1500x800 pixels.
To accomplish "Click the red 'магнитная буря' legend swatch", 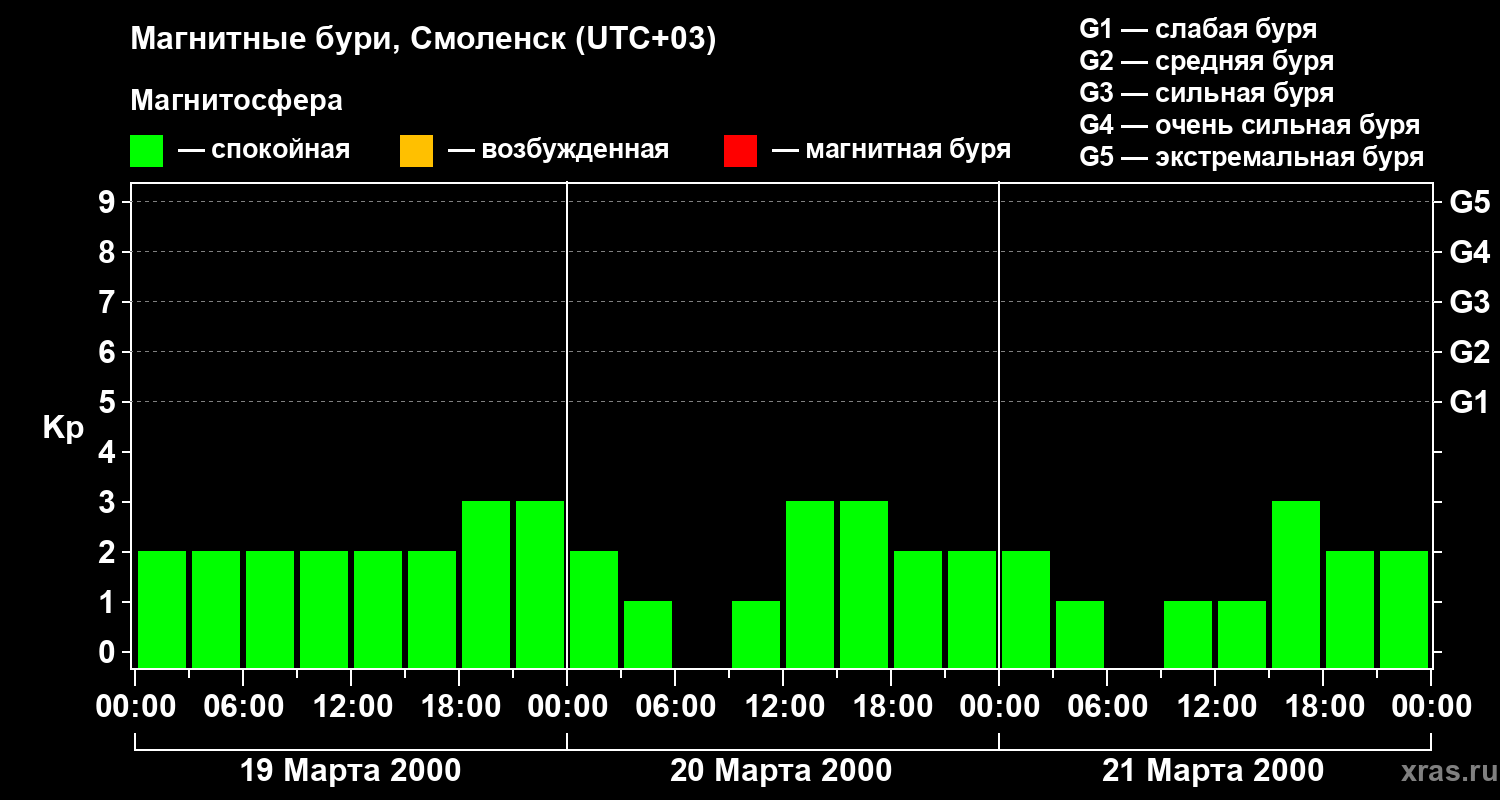I will click(740, 151).
